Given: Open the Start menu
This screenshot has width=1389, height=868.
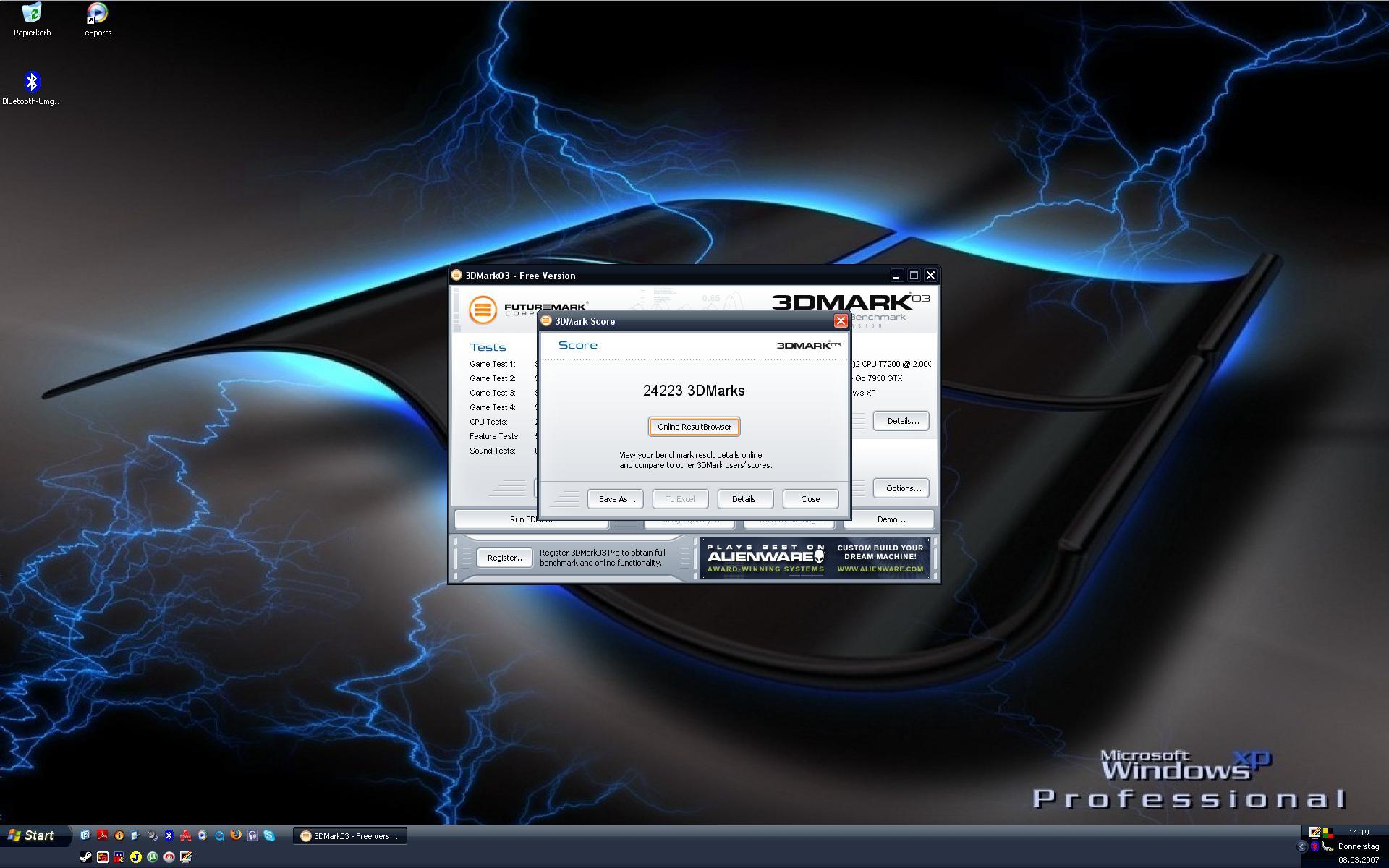Looking at the screenshot, I should 35,835.
